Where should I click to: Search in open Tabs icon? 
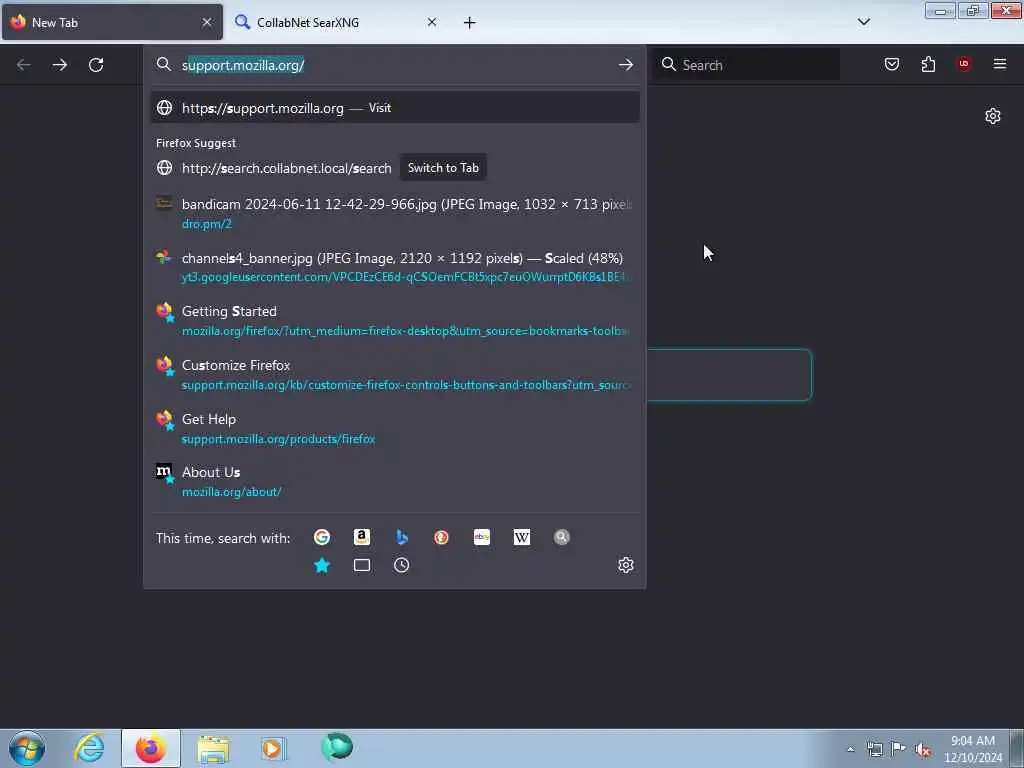coord(362,565)
